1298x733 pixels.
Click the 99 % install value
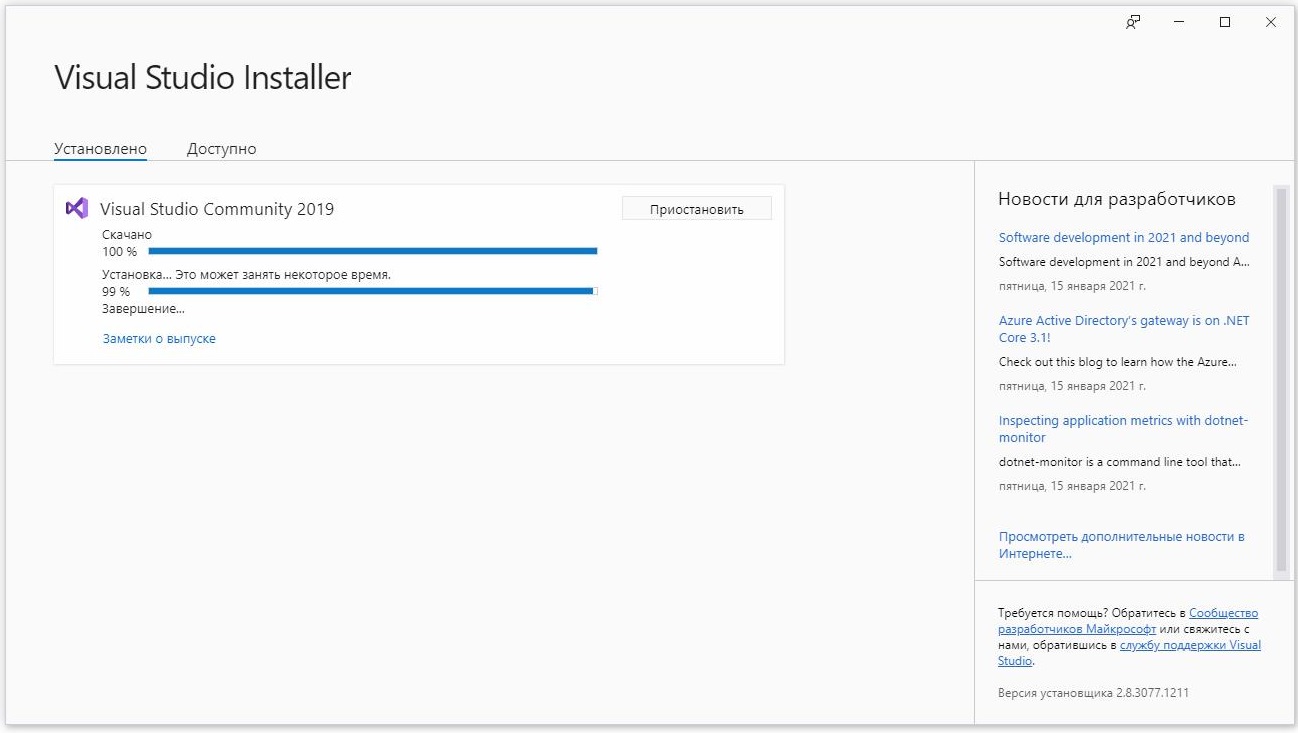click(116, 292)
